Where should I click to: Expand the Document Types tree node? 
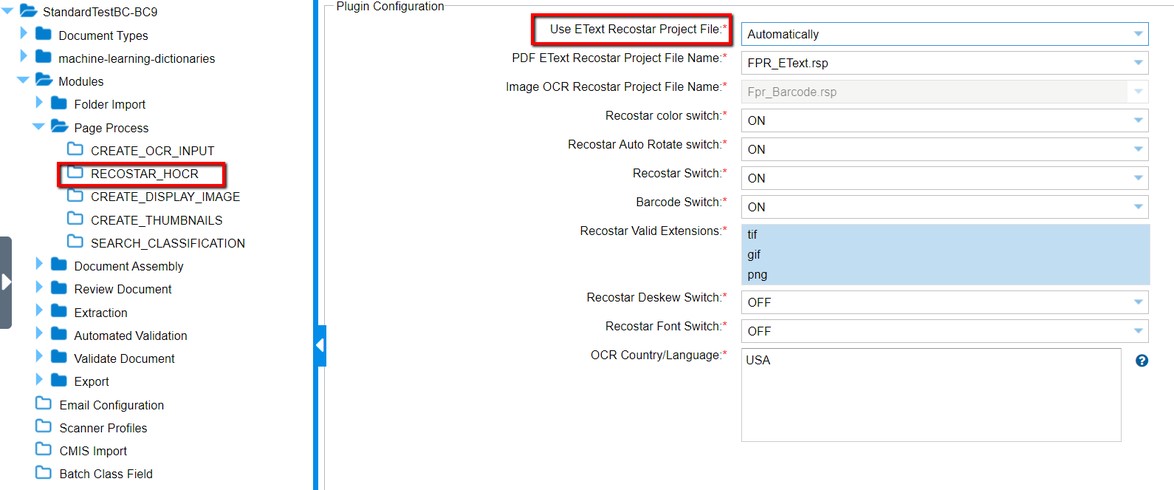[x=23, y=34]
